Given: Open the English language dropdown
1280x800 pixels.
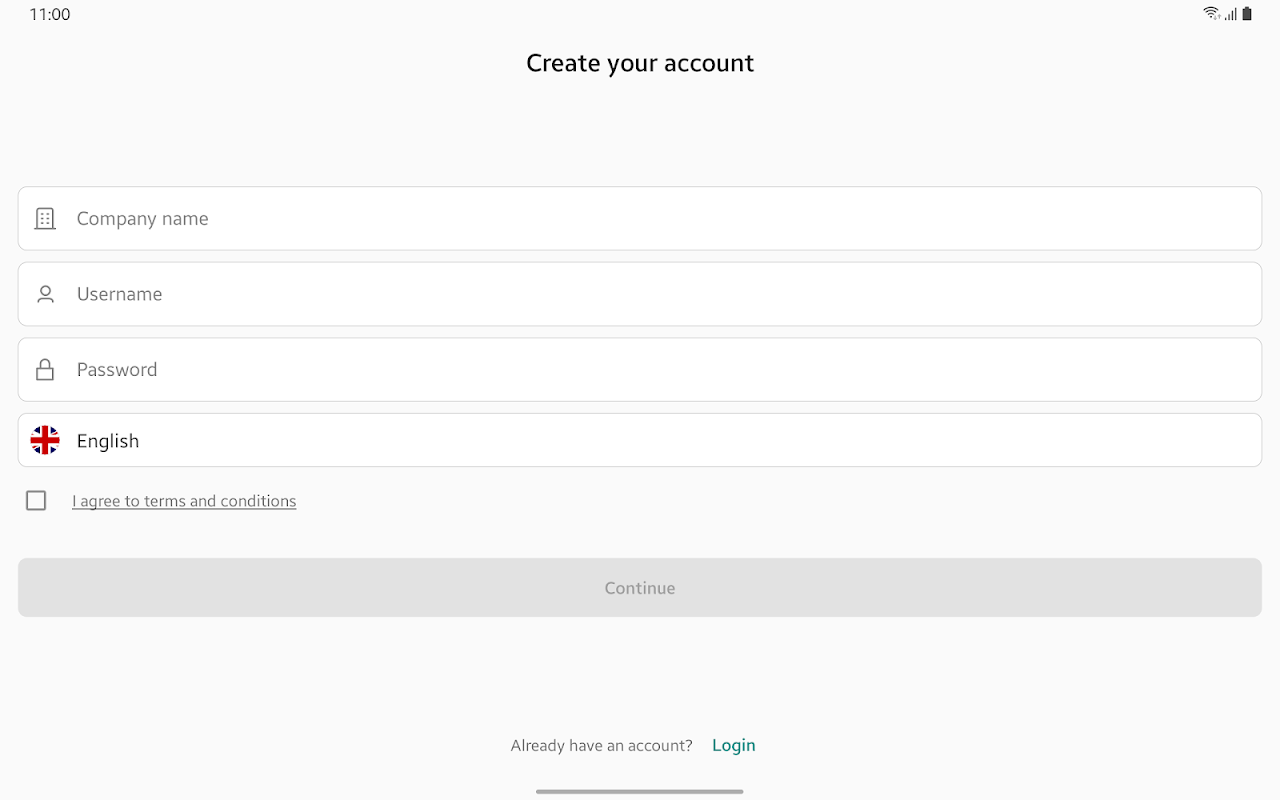Looking at the screenshot, I should click(640, 440).
